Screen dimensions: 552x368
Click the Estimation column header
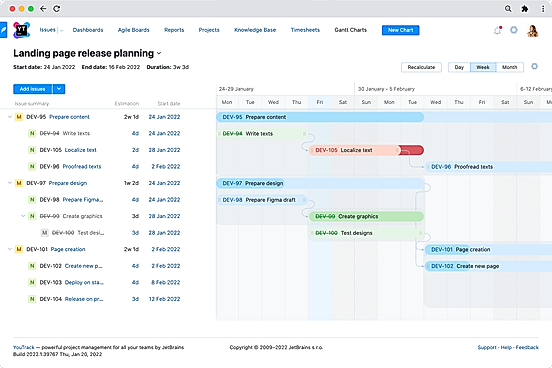[127, 104]
